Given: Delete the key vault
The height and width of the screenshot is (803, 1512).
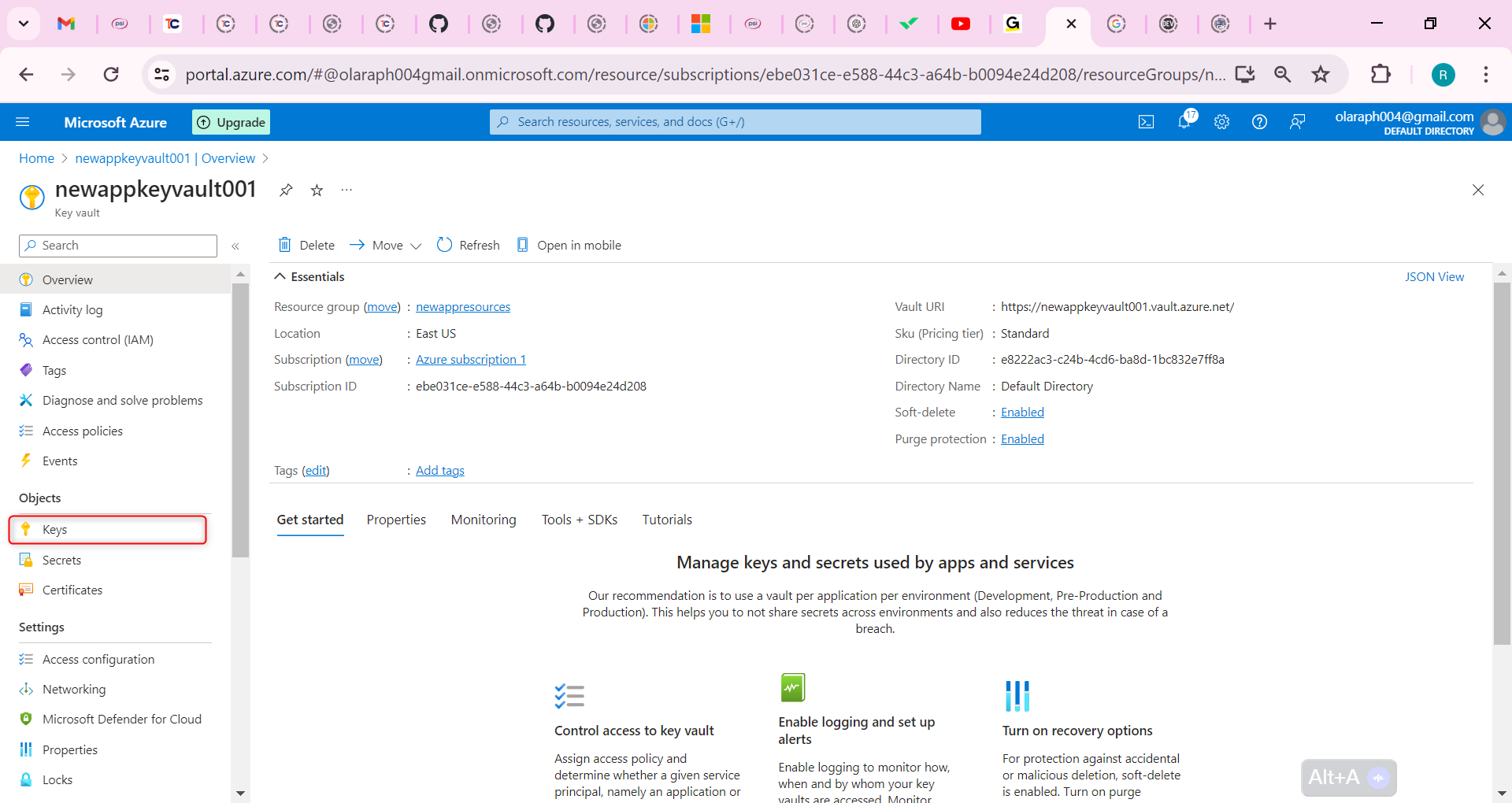Looking at the screenshot, I should pos(306,245).
